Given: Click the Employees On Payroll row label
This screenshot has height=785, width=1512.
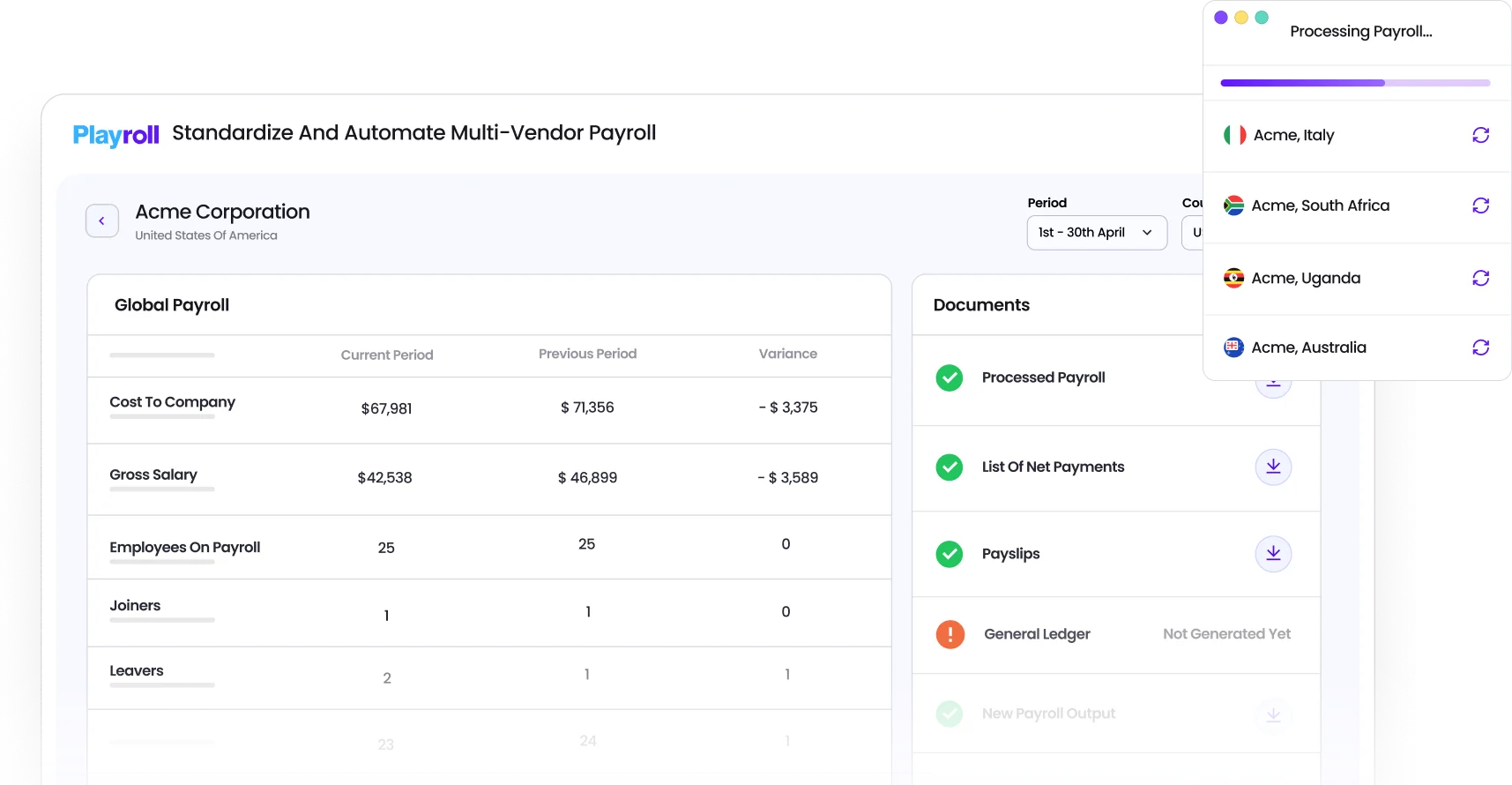Looking at the screenshot, I should [x=185, y=547].
